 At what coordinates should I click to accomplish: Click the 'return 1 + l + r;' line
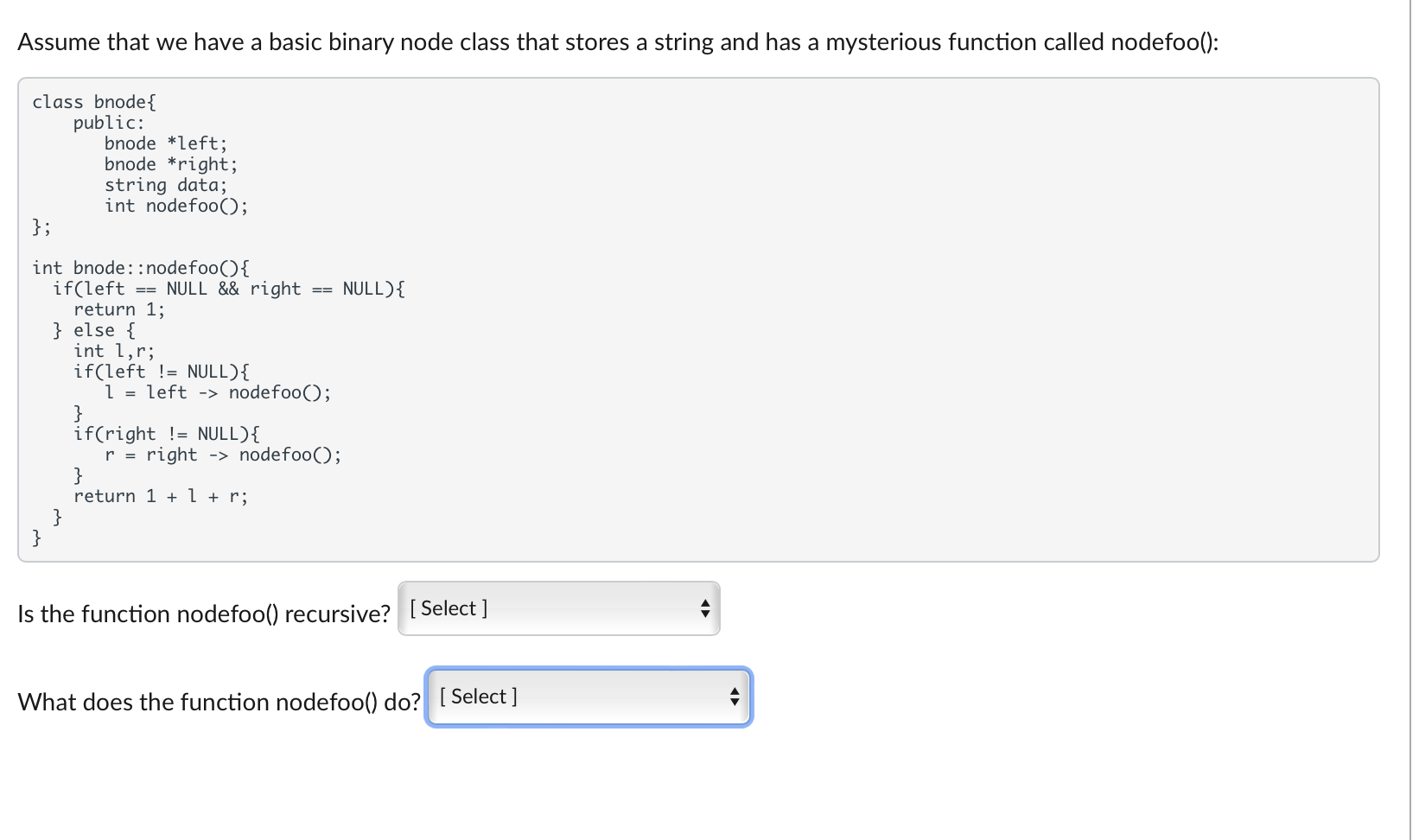point(161,496)
